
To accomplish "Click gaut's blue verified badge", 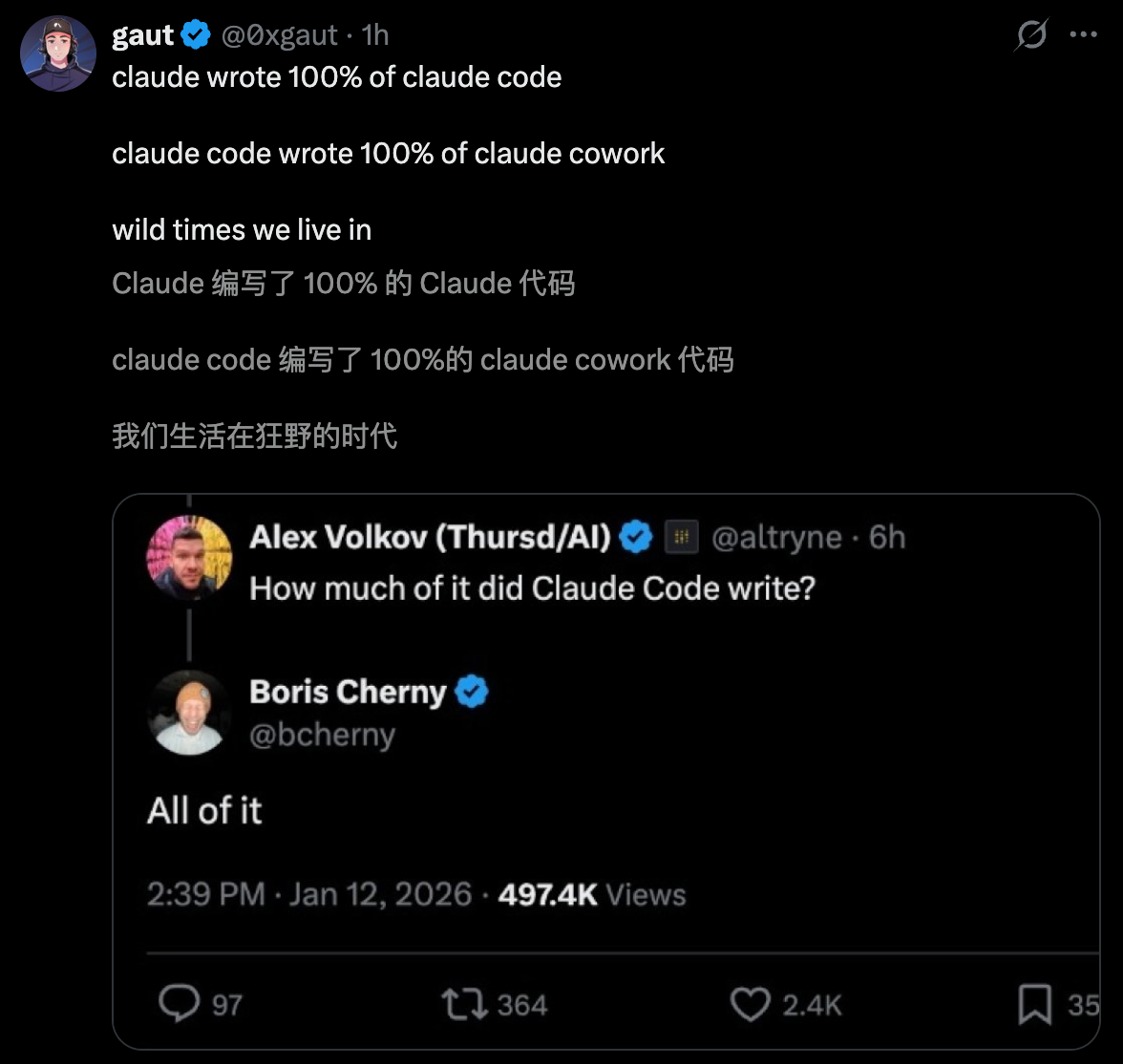I will (x=196, y=35).
